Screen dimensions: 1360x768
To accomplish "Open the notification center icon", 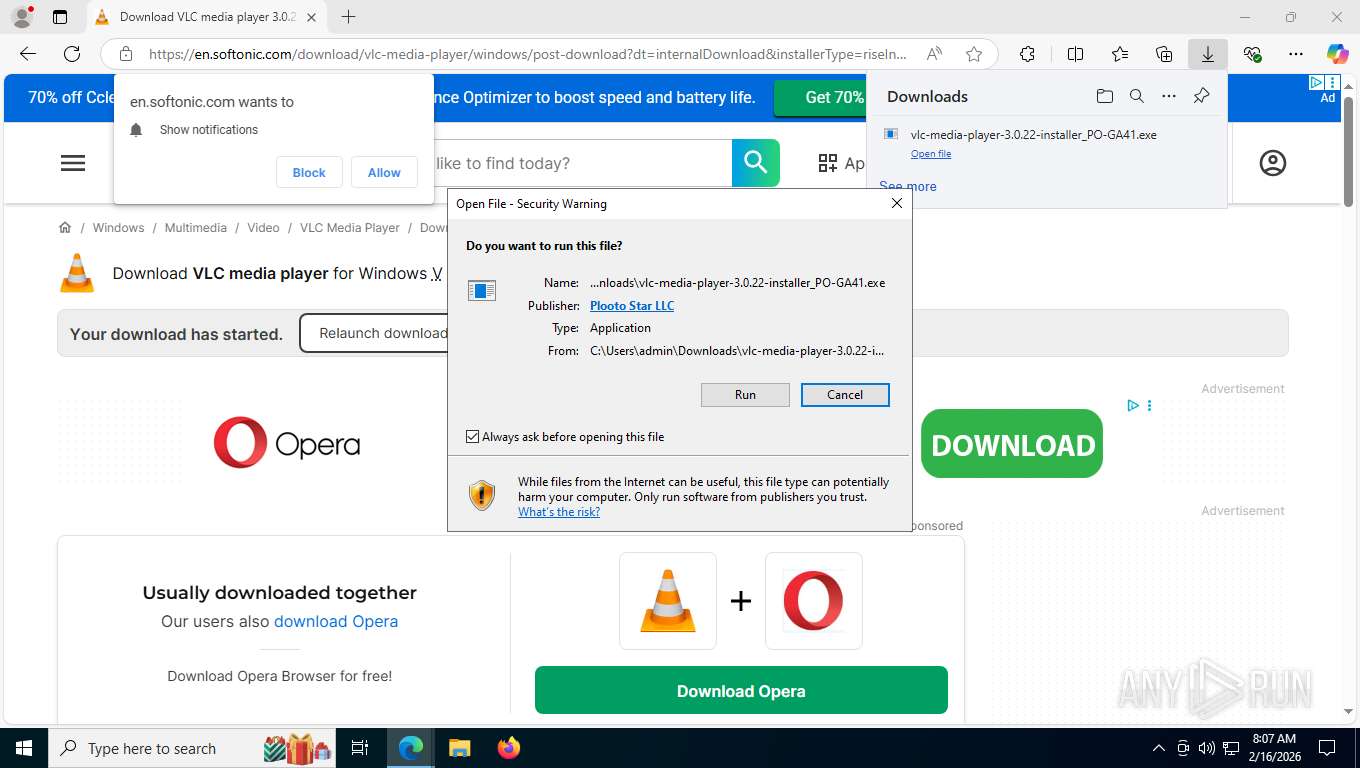I will tap(1327, 748).
